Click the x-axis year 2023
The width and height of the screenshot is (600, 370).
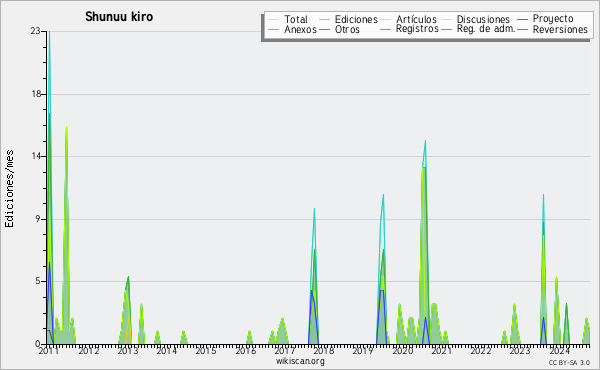520,351
